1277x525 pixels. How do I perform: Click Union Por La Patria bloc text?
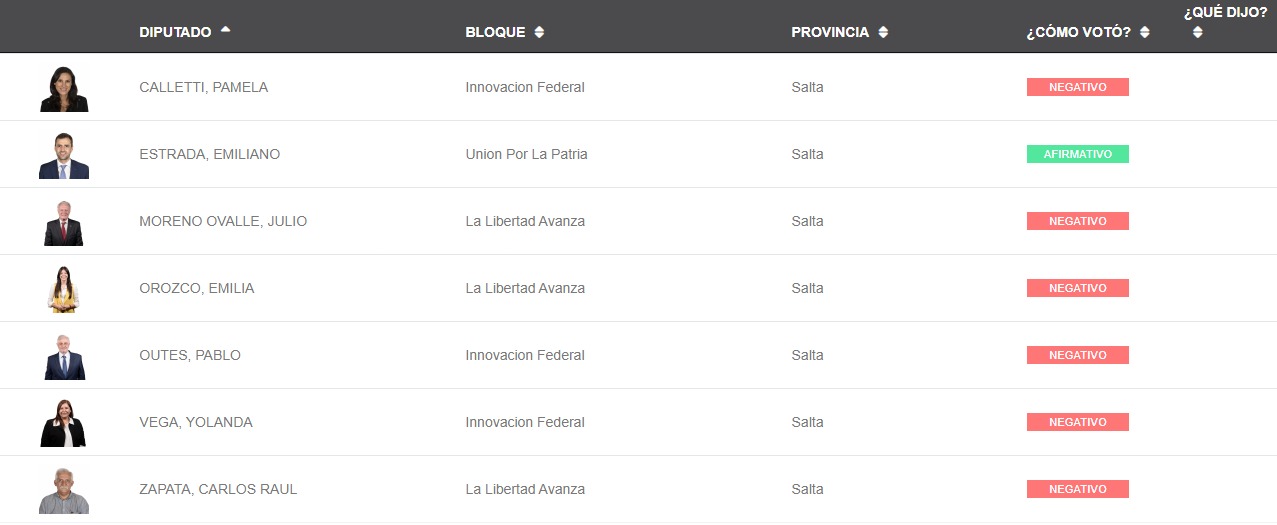(526, 154)
